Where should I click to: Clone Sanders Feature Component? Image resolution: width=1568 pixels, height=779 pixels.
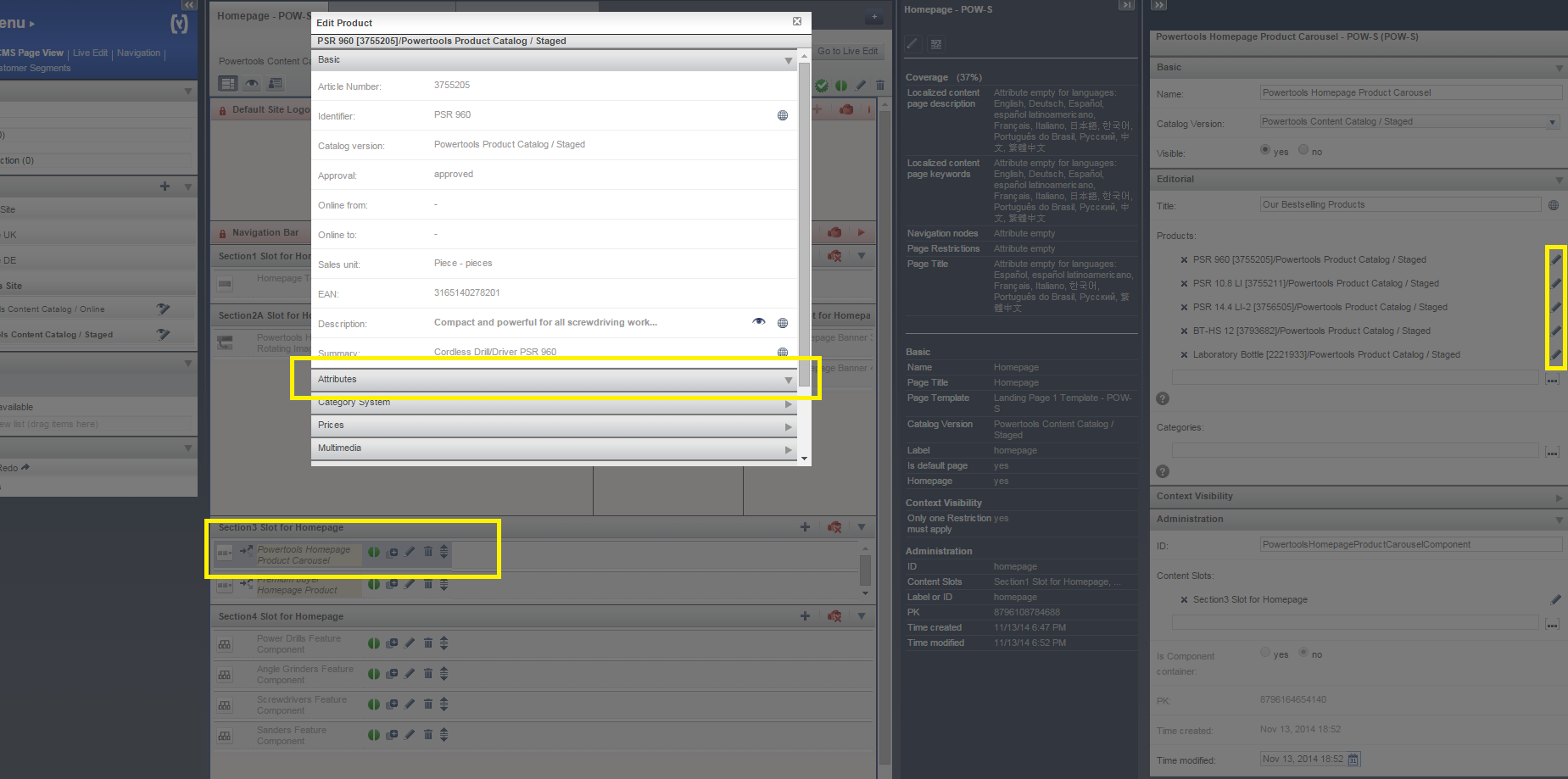(x=392, y=735)
